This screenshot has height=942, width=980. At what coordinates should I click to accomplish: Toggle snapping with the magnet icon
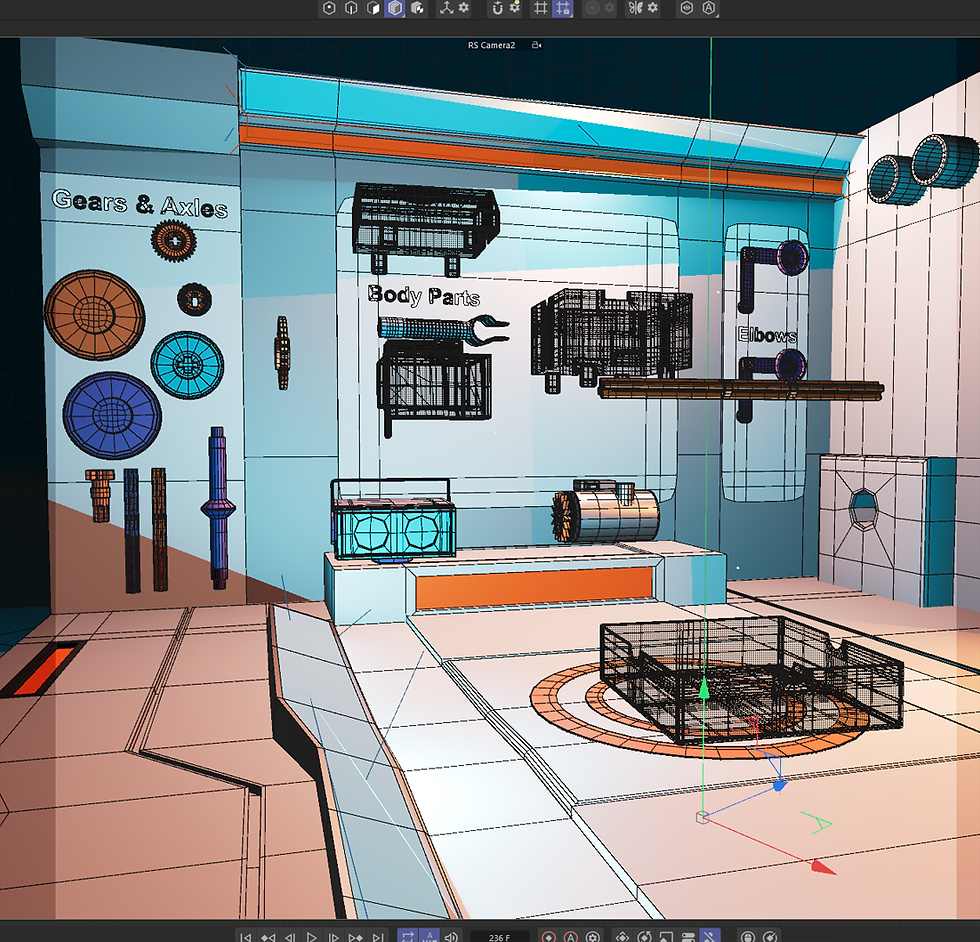click(x=498, y=8)
